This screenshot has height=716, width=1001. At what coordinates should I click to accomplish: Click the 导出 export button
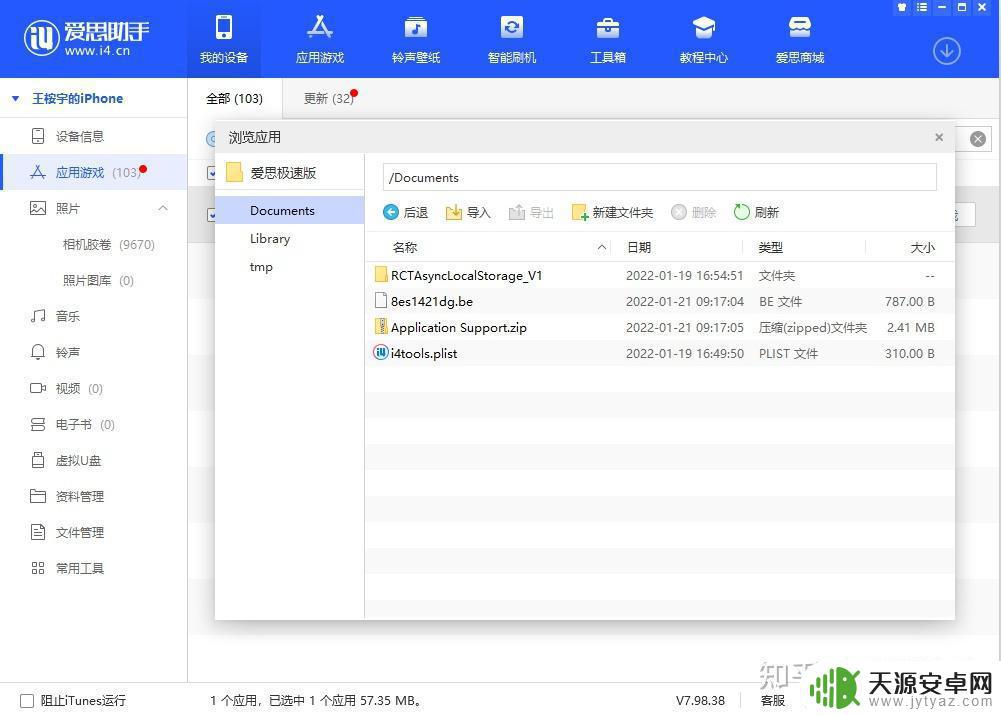[531, 213]
